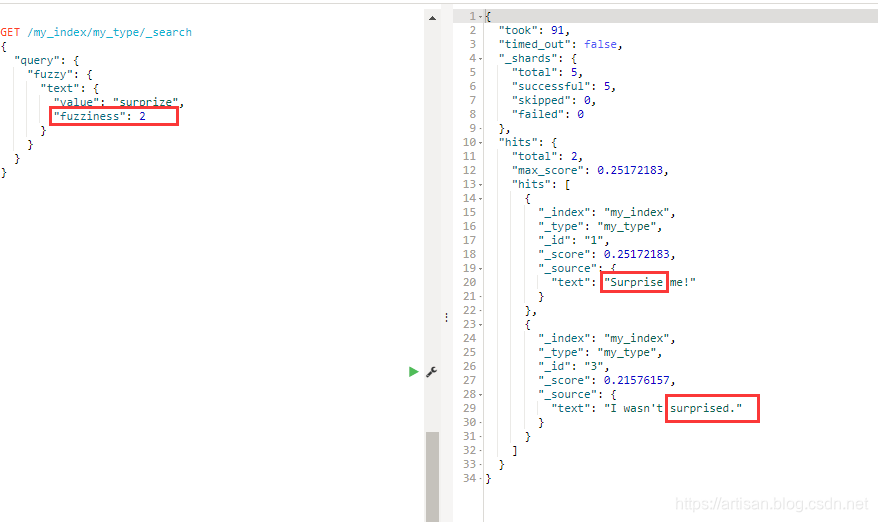Click the "fuzzy" key in the request body

click(x=50, y=74)
